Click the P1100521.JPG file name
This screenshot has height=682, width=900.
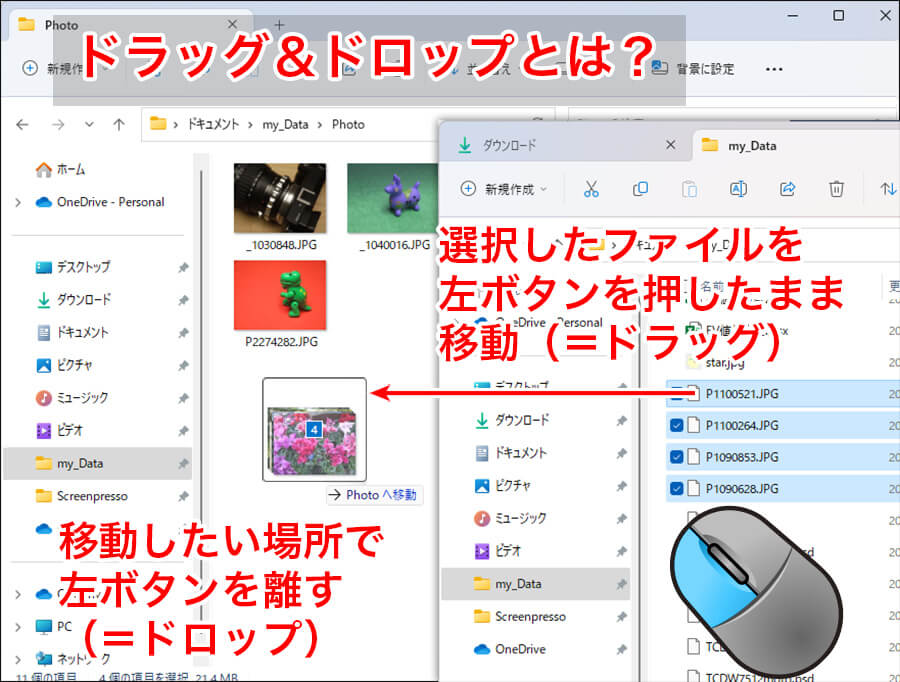pyautogui.click(x=742, y=394)
